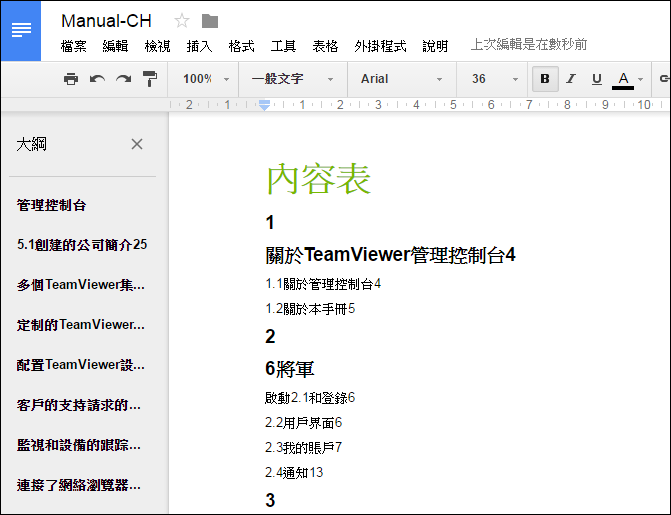Click the Manual-CH document title
The height and width of the screenshot is (515, 671).
(x=106, y=21)
